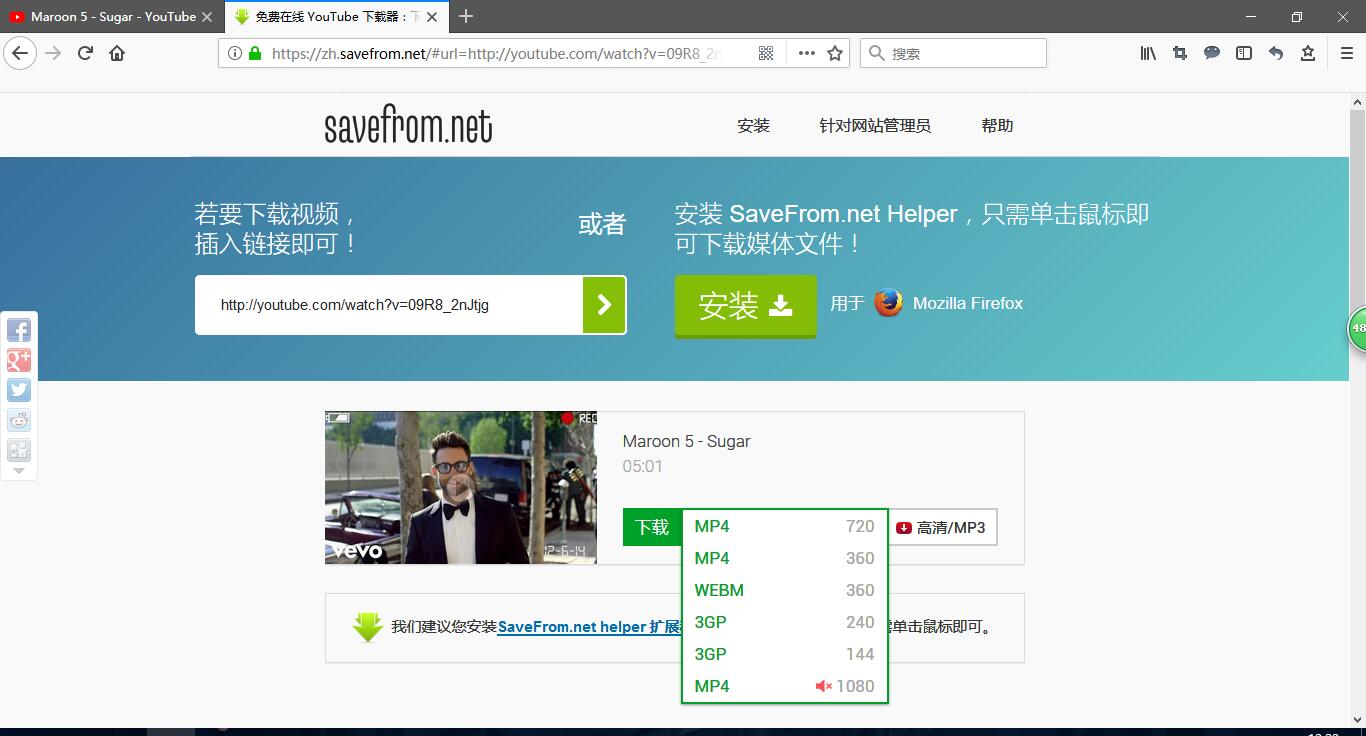This screenshot has width=1366, height=736.
Task: Click the screenshot crop icon in the toolbar
Action: click(x=1180, y=53)
